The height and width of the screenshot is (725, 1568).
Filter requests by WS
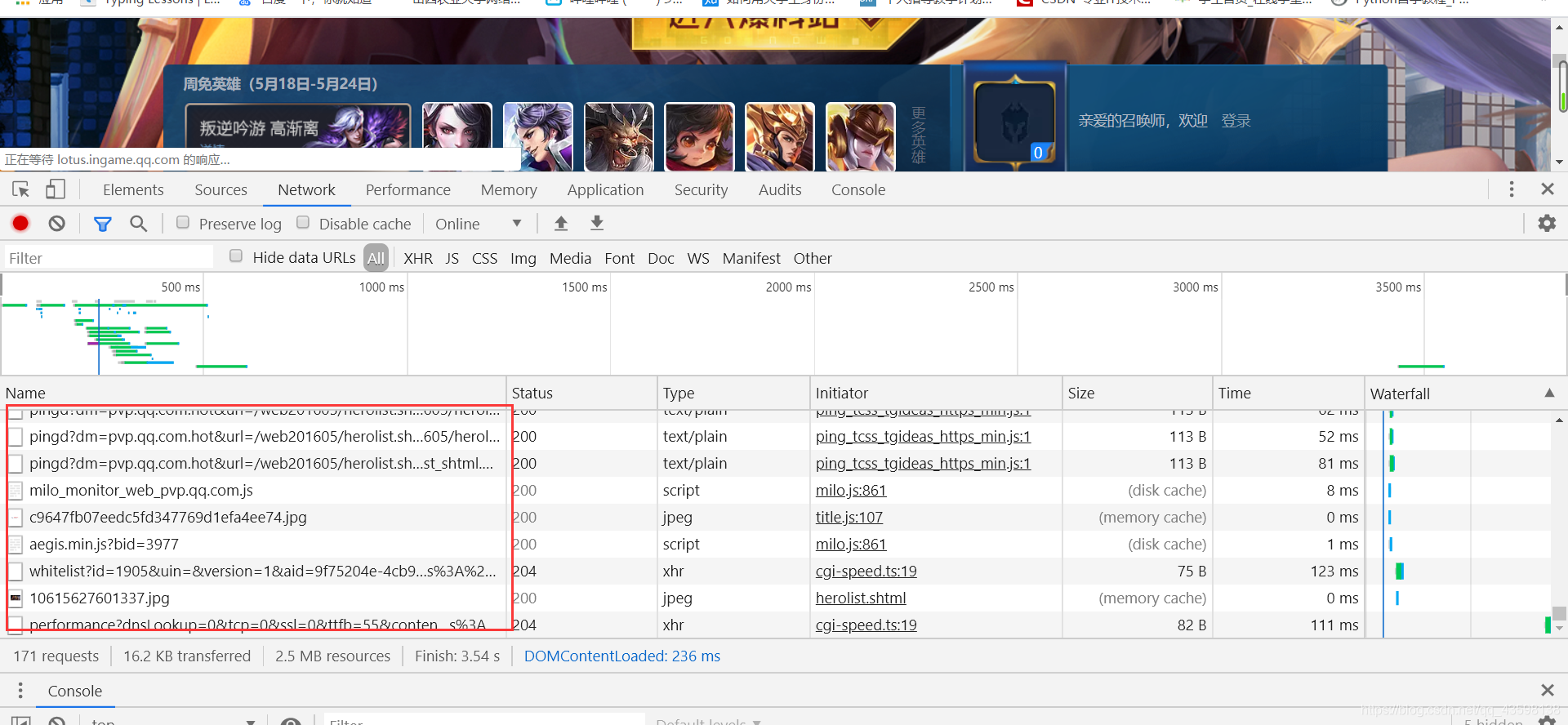[x=698, y=258]
